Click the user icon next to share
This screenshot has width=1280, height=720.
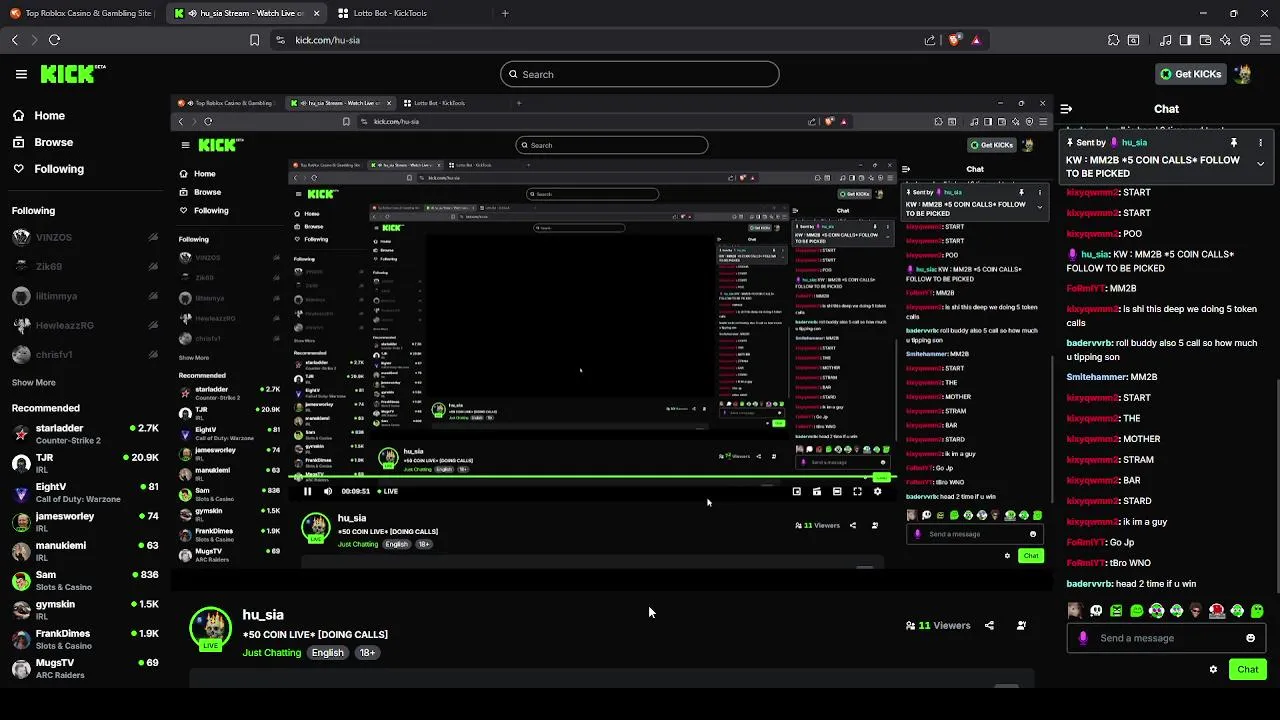[x=1021, y=625]
